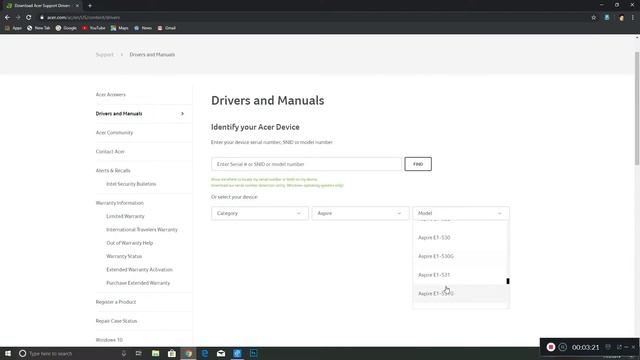
Task: Open Repair Case Status in the sidebar
Action: (x=116, y=321)
